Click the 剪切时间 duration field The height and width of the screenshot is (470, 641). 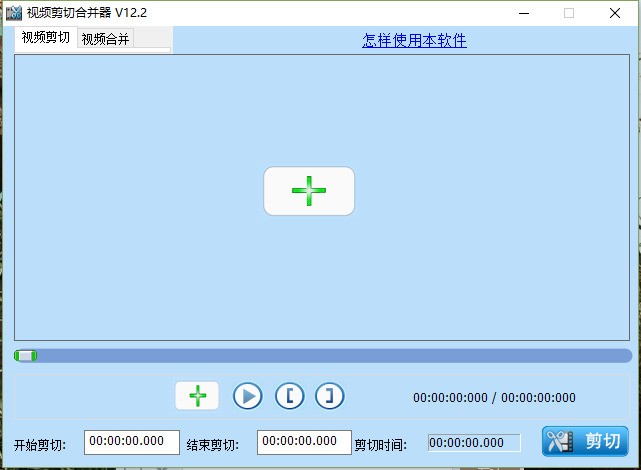click(474, 443)
